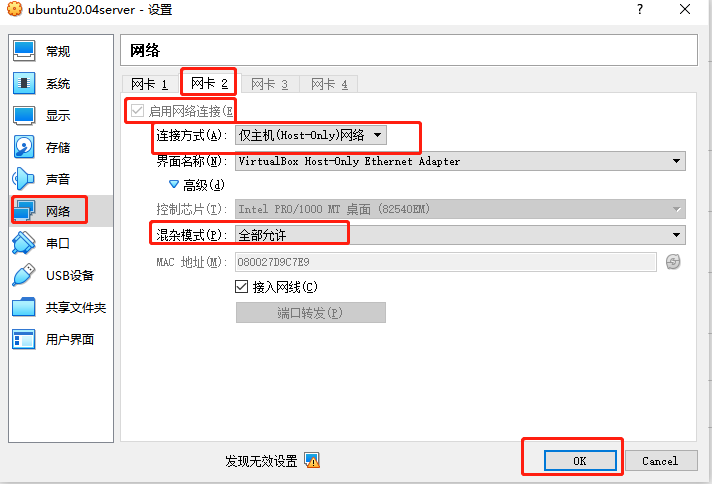Open the 显示 (Display) settings icon
Viewport: 712px width, 484px height.
[x=24, y=115]
